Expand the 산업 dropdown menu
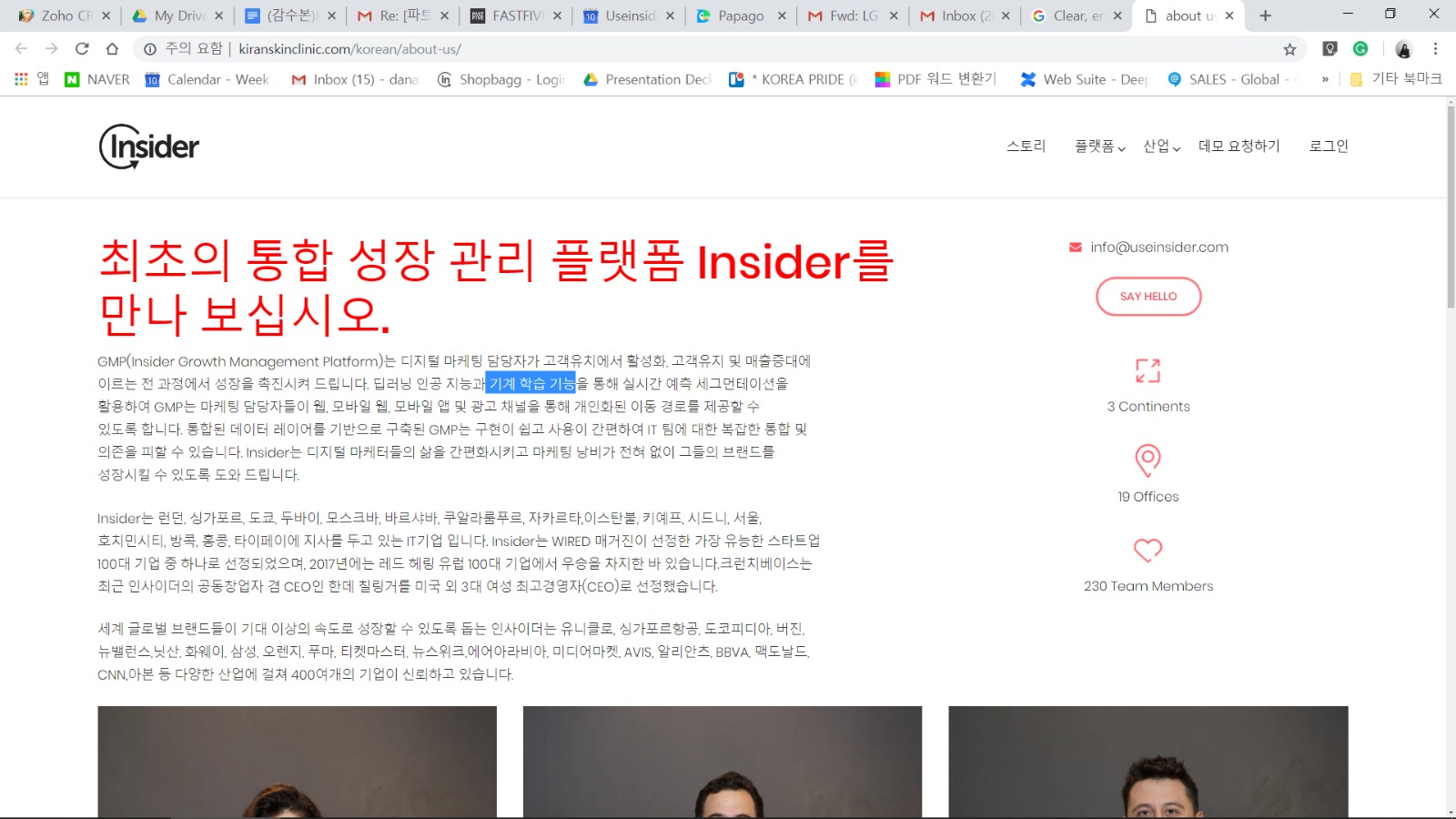 point(1161,147)
